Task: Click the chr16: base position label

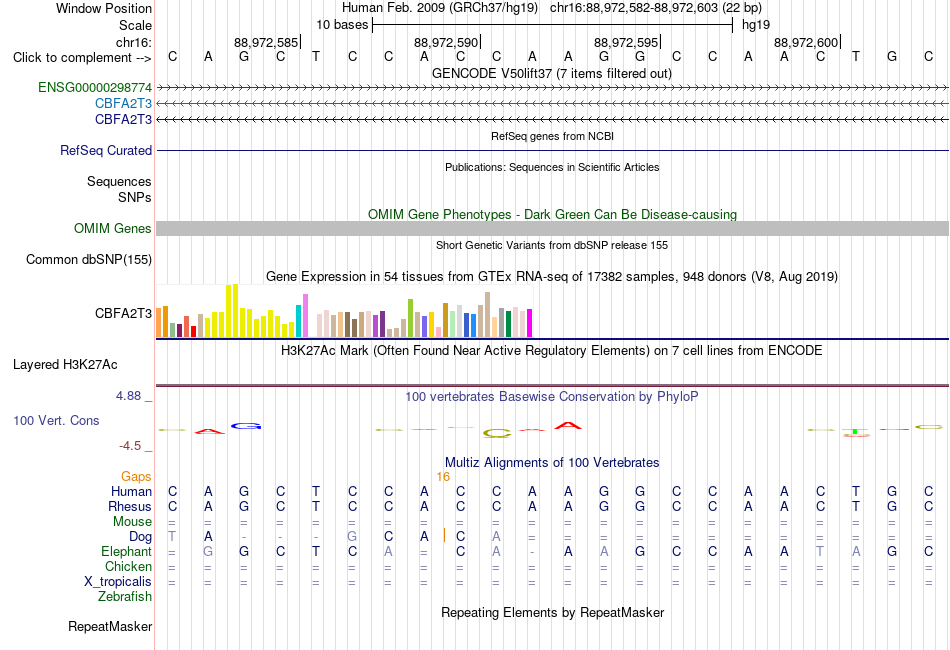Action: click(133, 42)
